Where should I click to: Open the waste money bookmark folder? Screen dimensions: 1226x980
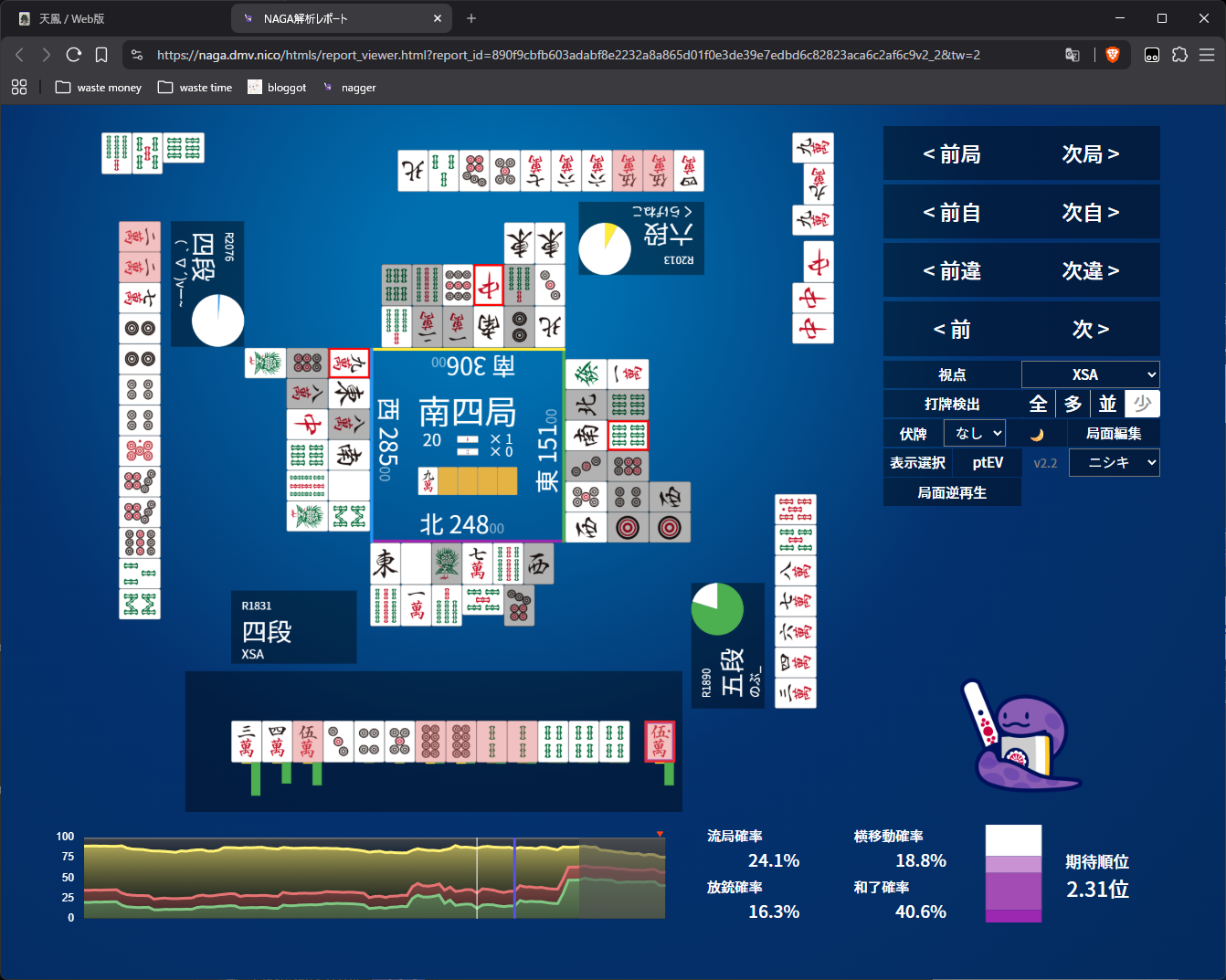99,88
